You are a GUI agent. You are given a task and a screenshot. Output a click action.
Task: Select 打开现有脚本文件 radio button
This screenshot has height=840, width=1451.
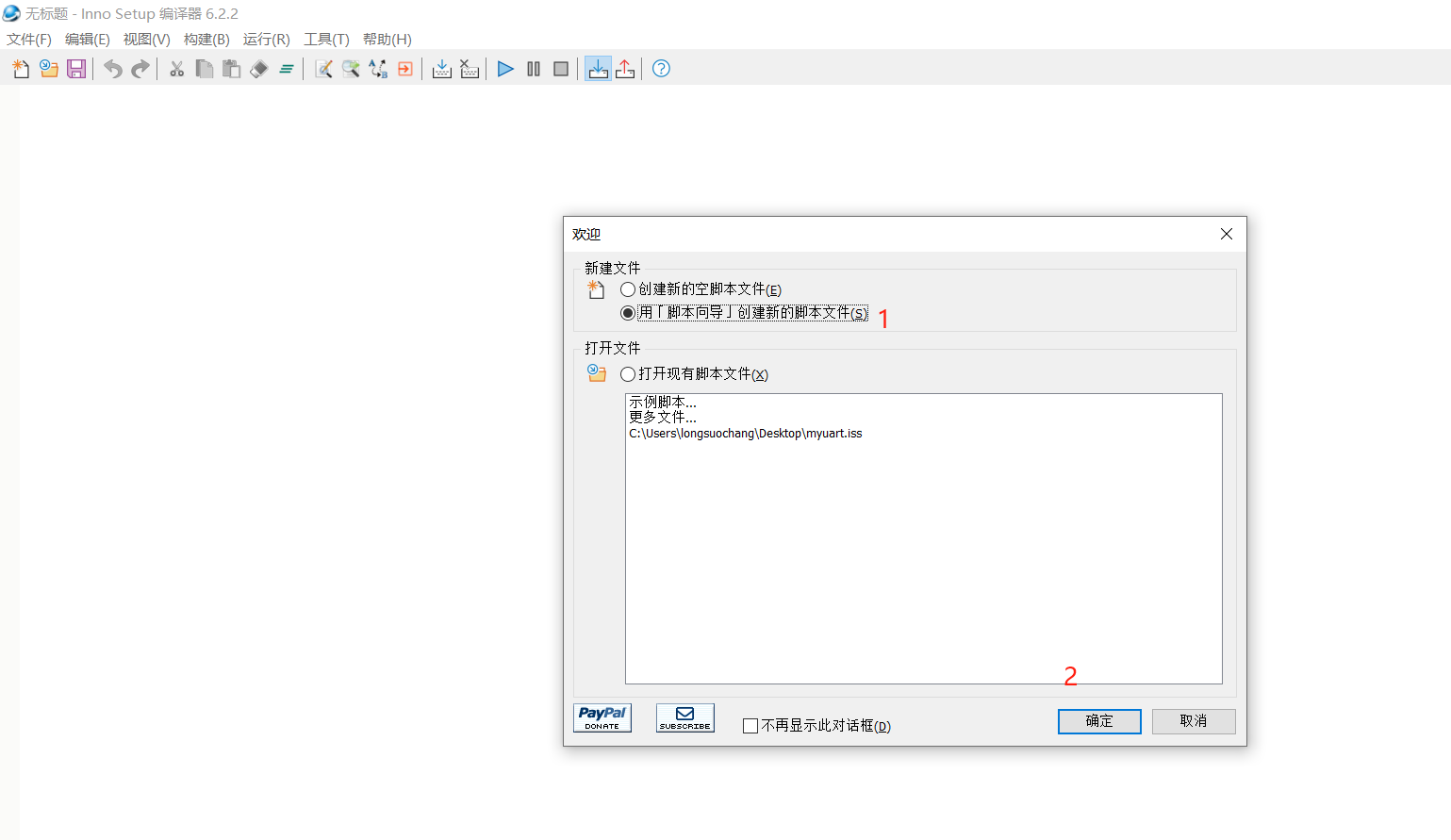(x=628, y=374)
